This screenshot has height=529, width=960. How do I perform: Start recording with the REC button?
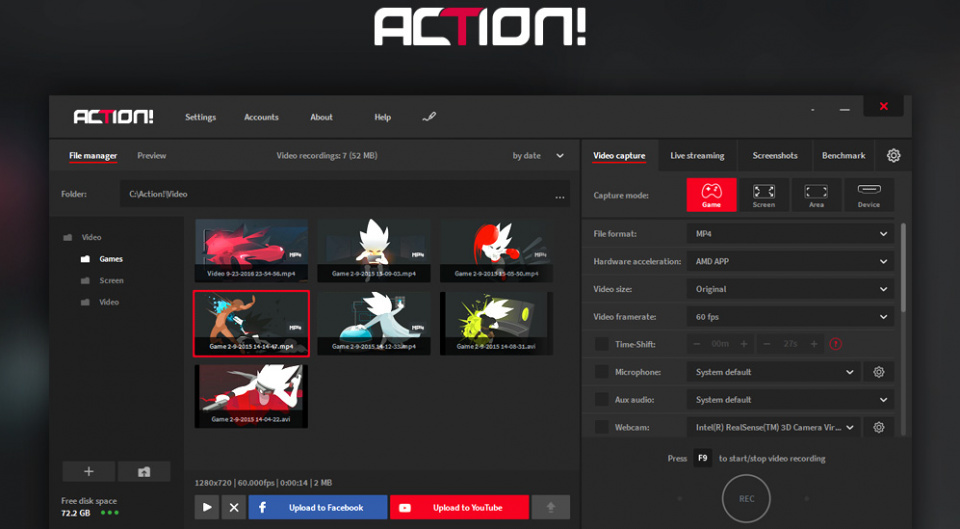746,498
